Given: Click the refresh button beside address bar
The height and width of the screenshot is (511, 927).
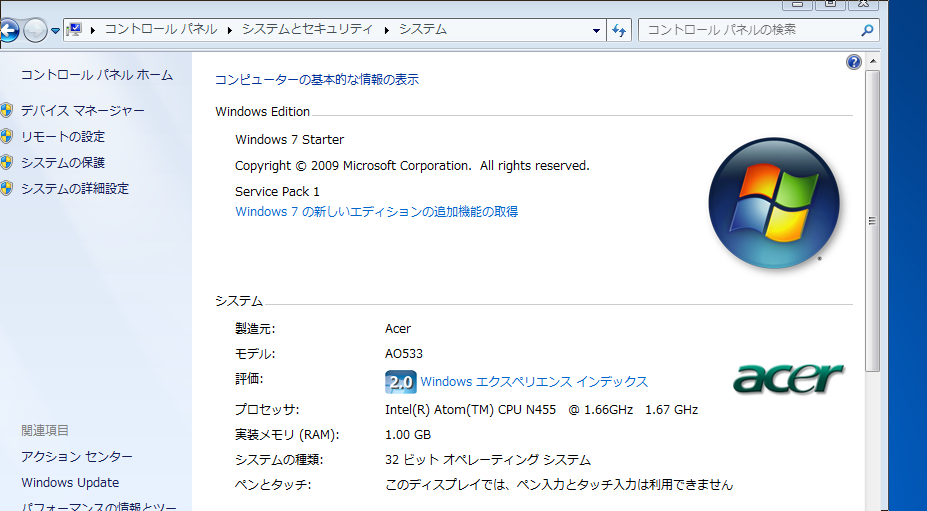Looking at the screenshot, I should click(x=619, y=30).
